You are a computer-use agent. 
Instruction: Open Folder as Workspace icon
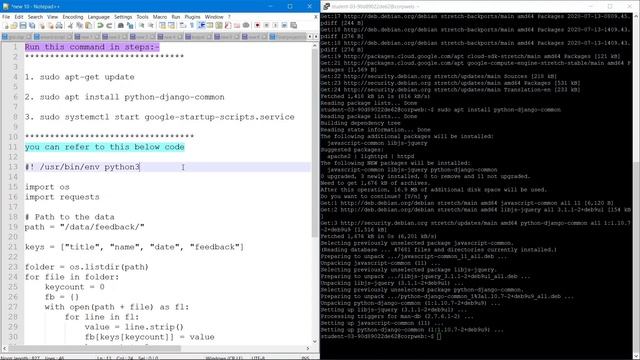point(237,26)
